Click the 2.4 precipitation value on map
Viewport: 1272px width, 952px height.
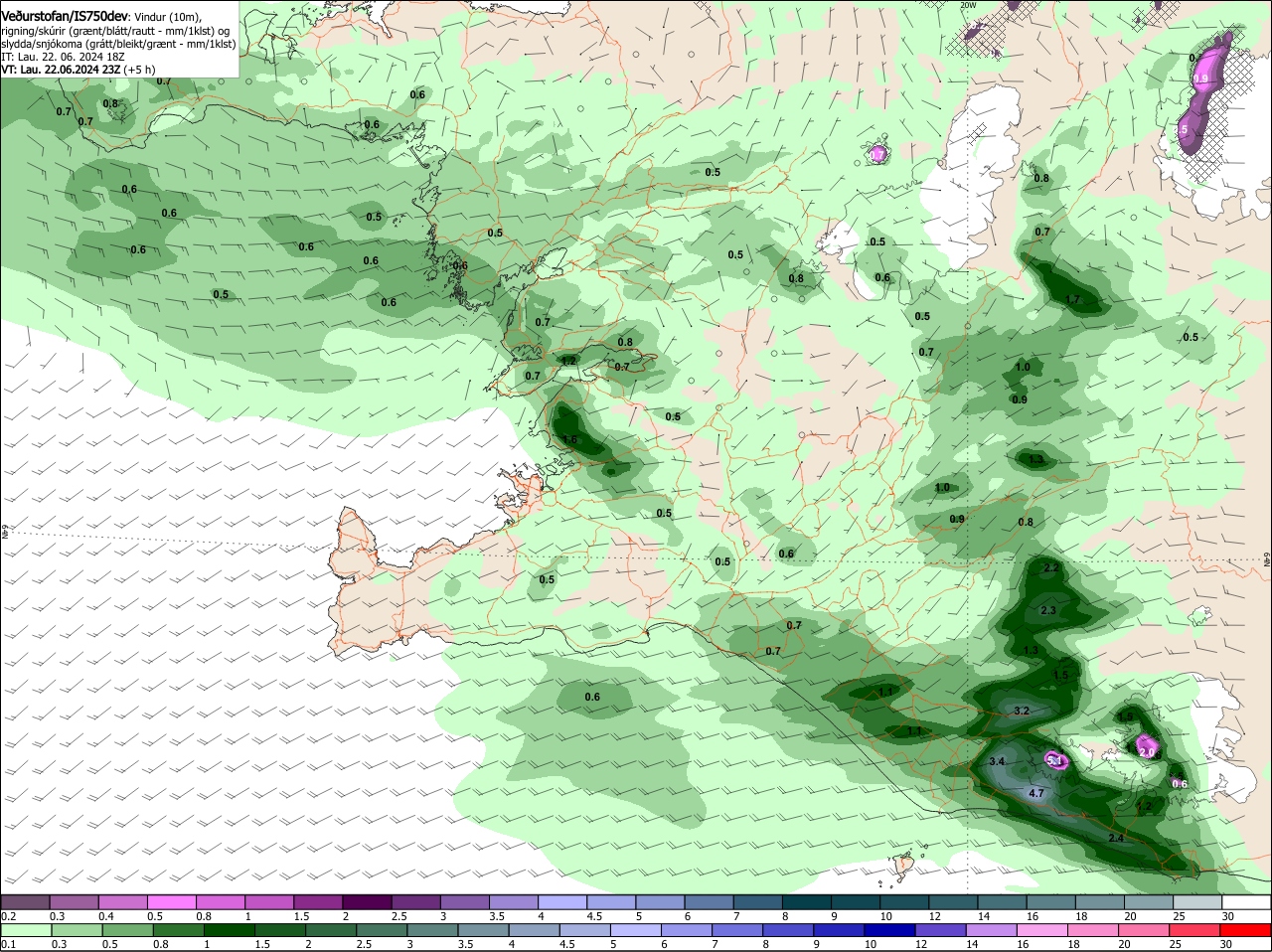pos(1116,838)
